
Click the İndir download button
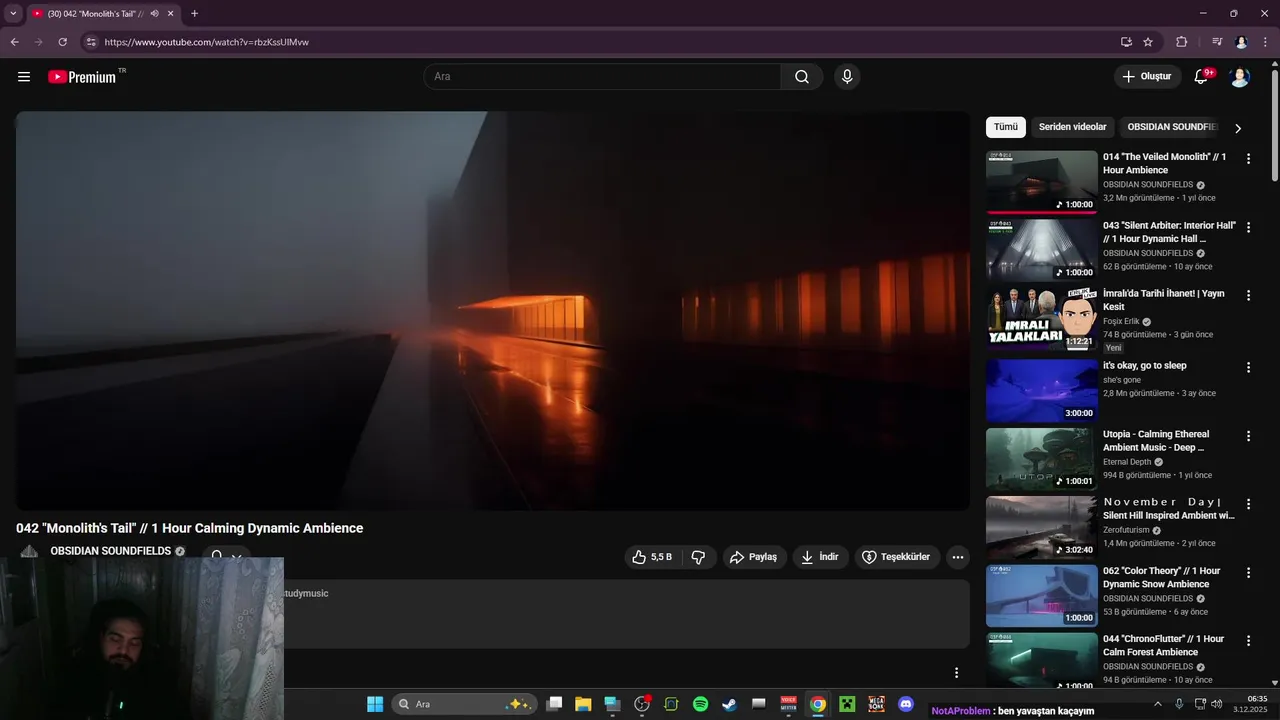(x=820, y=557)
